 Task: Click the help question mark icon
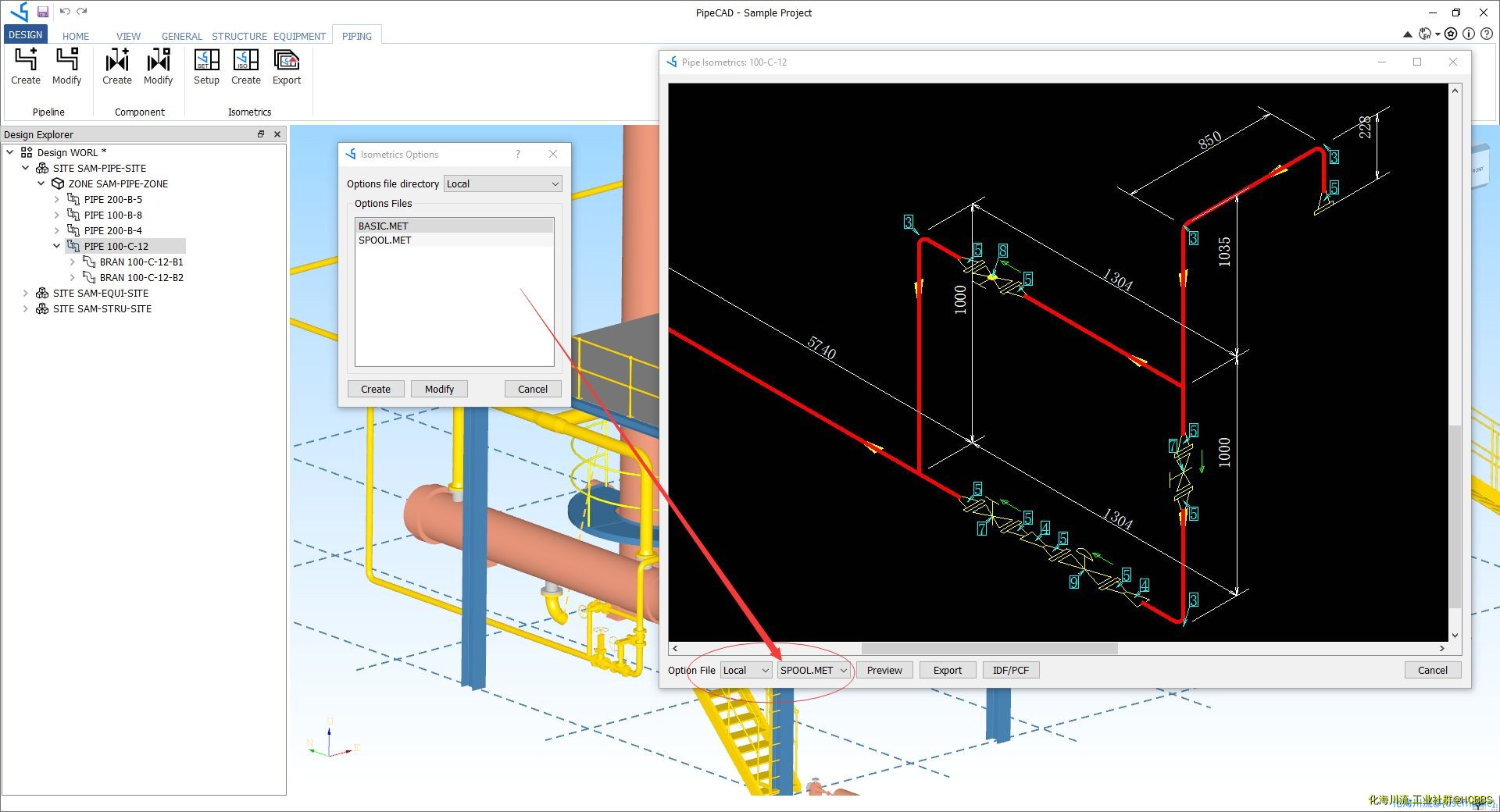click(1487, 34)
